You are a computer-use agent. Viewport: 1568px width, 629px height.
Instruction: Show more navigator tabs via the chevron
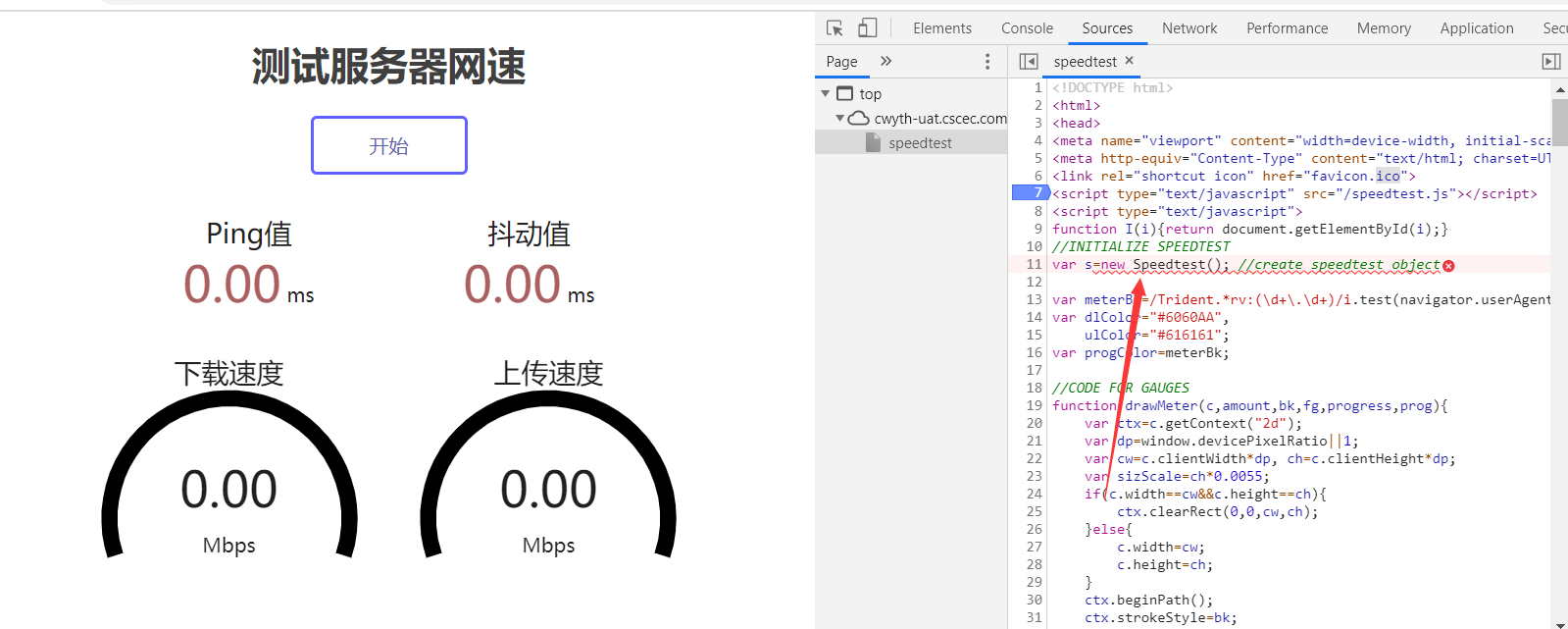(886, 61)
